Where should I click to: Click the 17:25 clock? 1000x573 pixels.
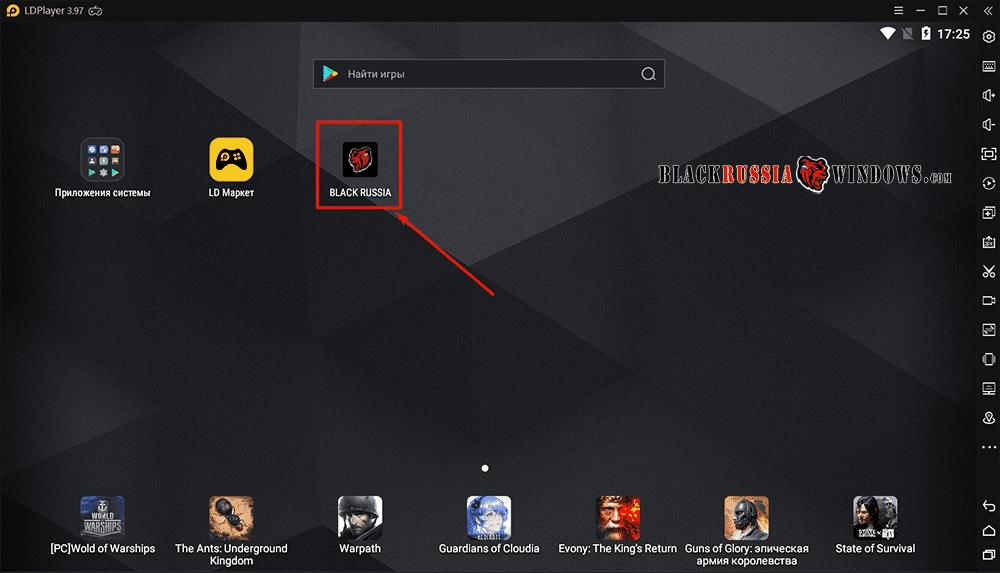click(x=953, y=34)
